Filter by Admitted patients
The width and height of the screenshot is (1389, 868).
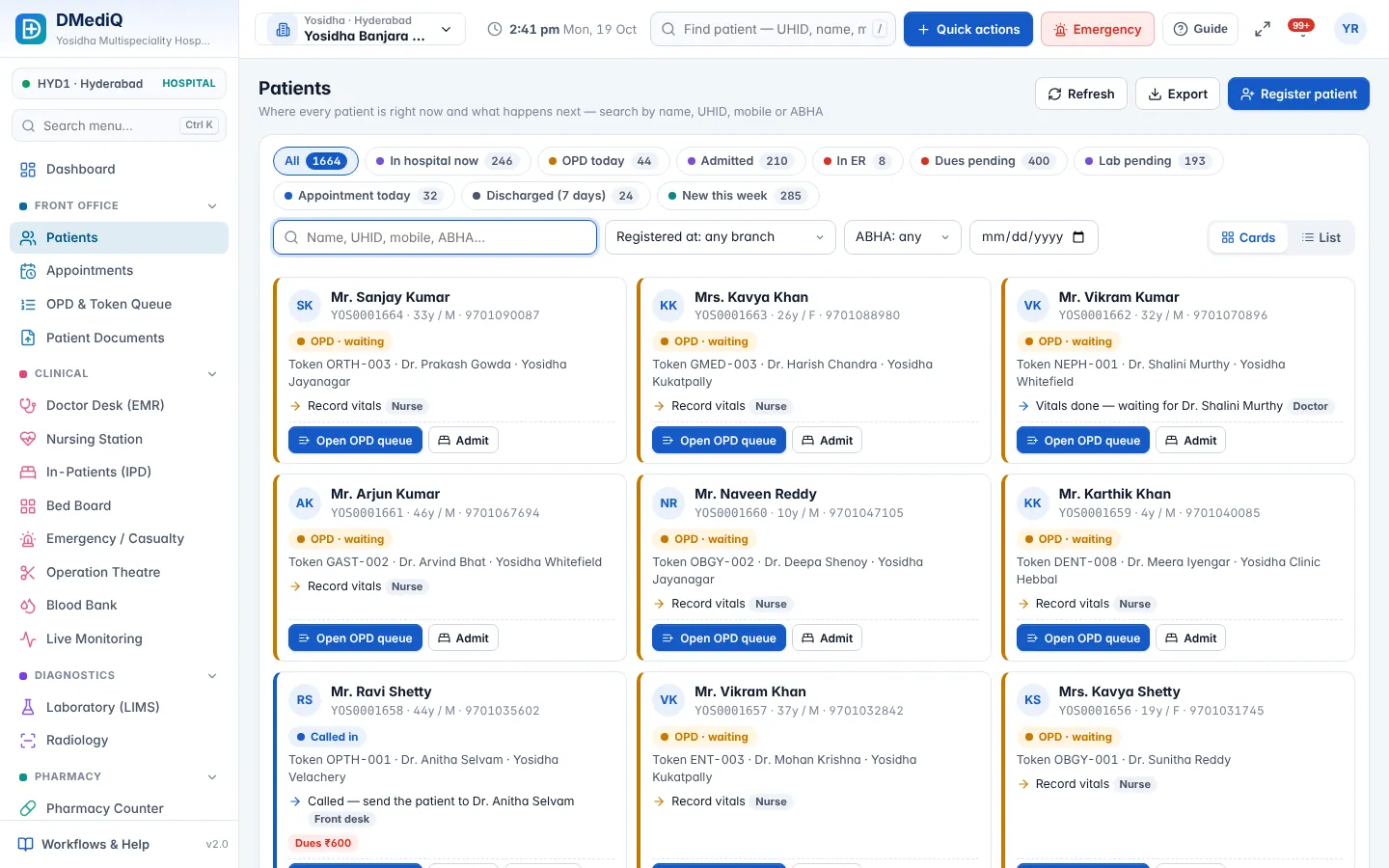pyautogui.click(x=741, y=161)
